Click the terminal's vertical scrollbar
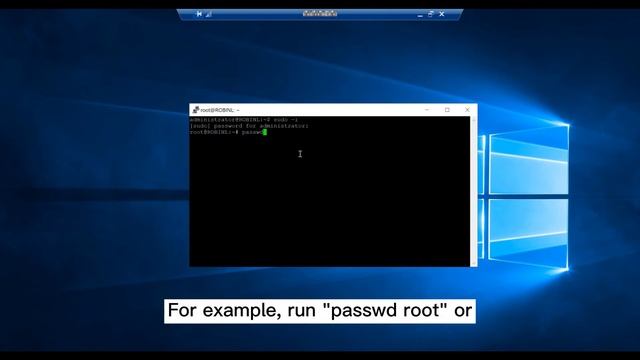 click(x=473, y=191)
